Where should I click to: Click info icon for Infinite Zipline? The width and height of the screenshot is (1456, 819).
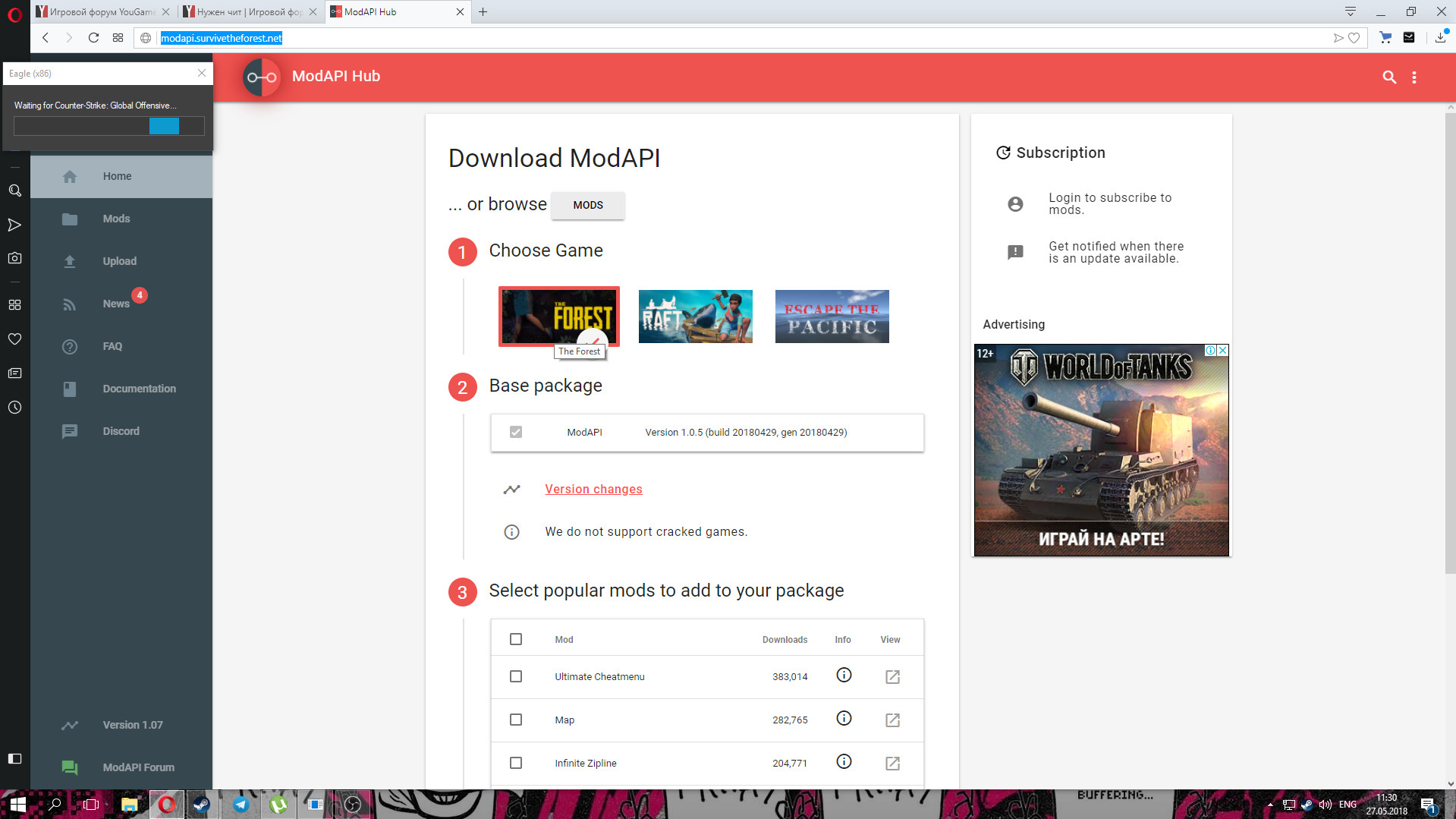844,762
